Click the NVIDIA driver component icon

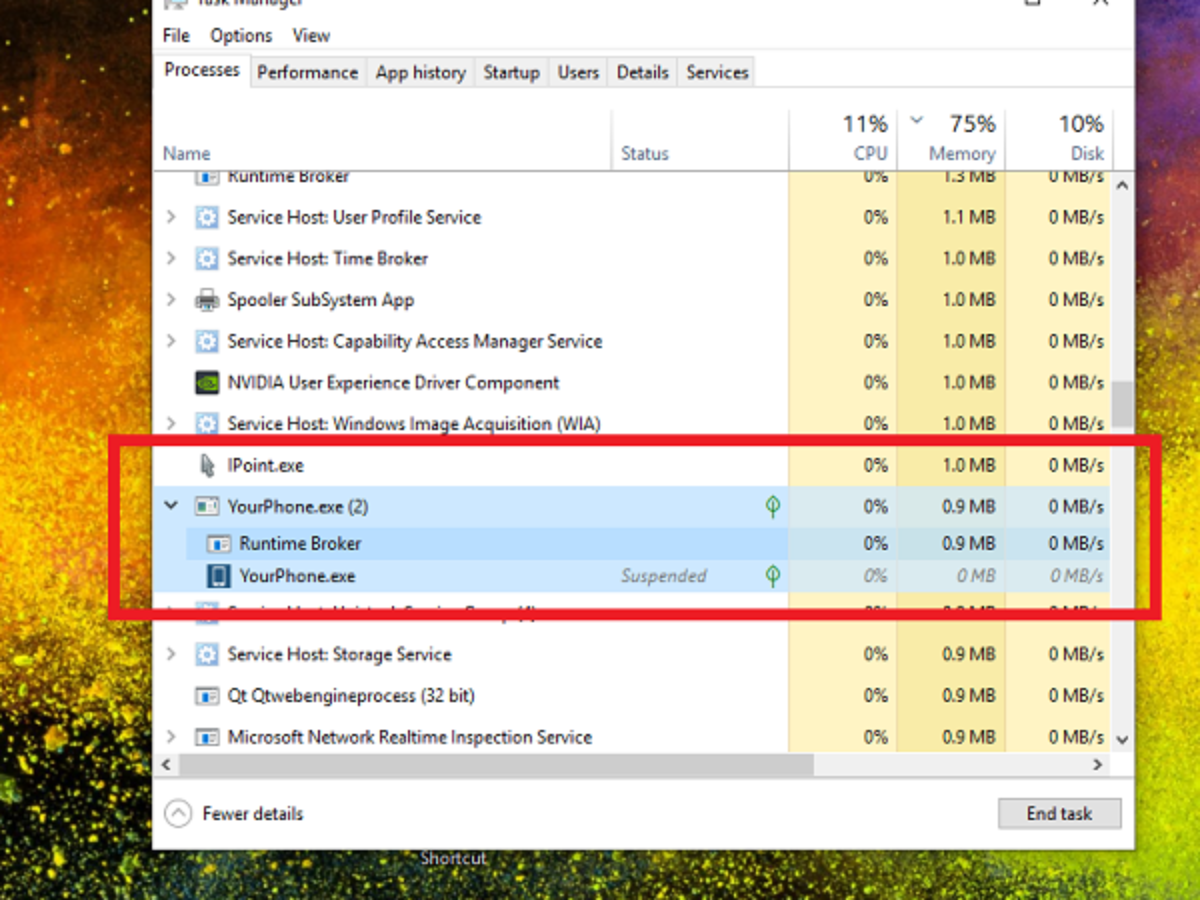[x=206, y=382]
